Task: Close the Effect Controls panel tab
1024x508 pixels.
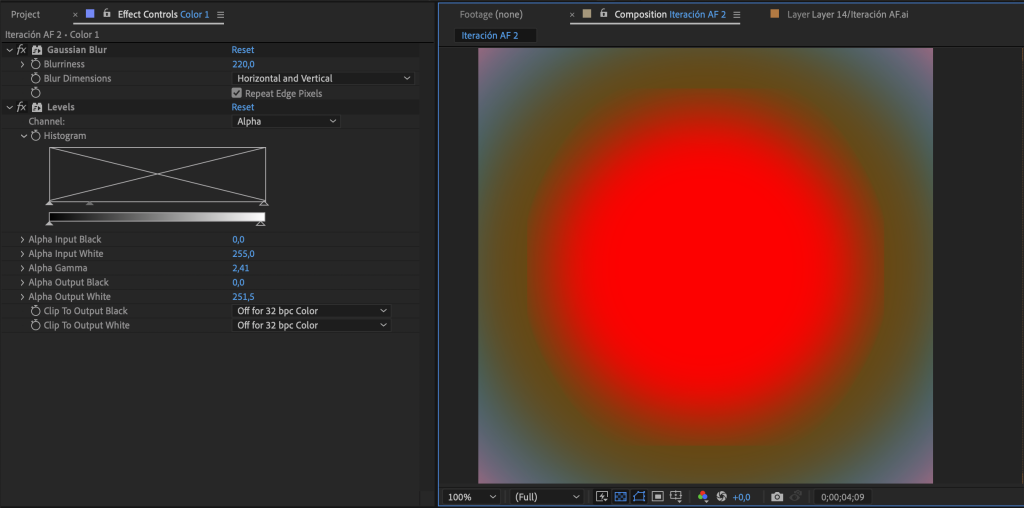Action: [x=75, y=14]
